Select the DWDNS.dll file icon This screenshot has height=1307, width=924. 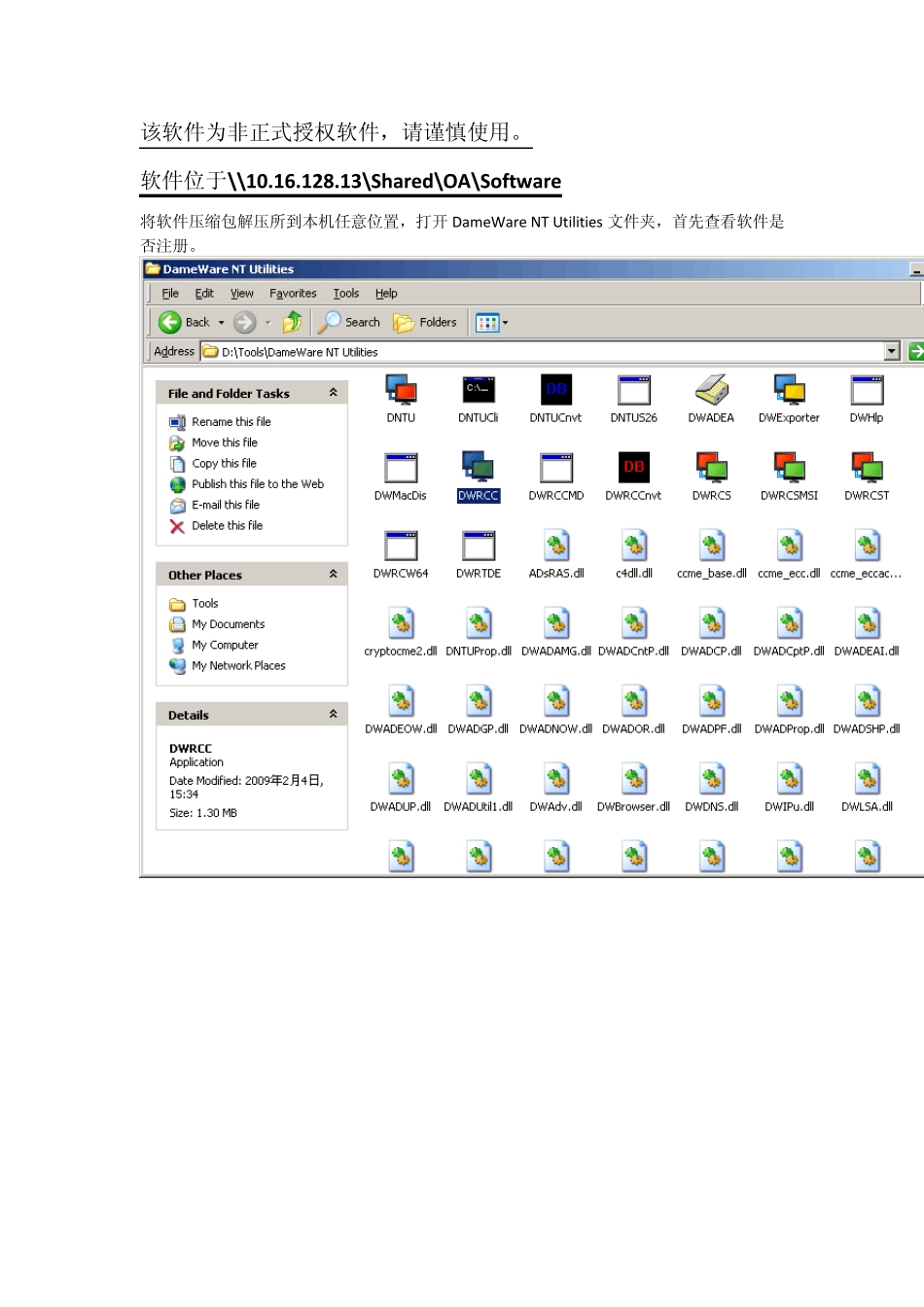(x=712, y=779)
